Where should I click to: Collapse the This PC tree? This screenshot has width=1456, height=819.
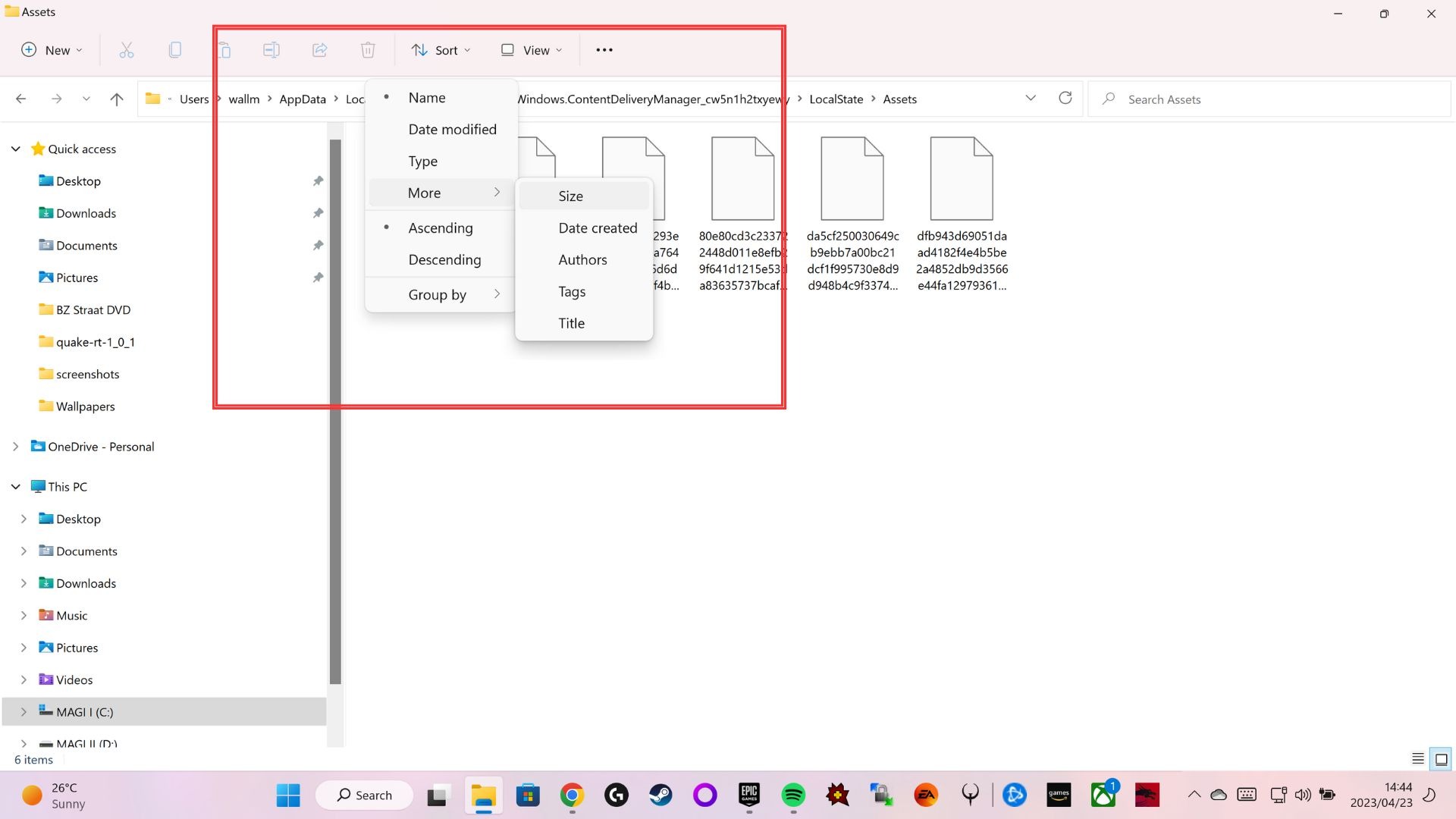click(17, 486)
